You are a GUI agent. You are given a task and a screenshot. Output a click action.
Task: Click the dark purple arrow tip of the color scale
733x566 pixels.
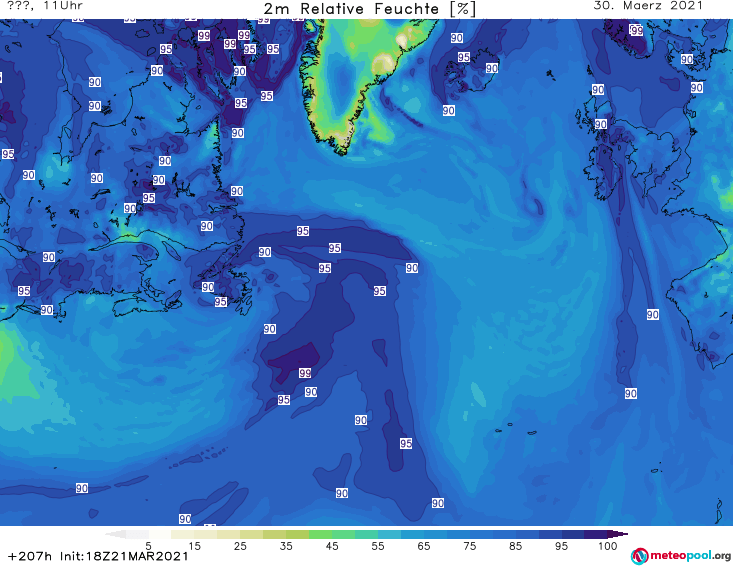tap(618, 534)
